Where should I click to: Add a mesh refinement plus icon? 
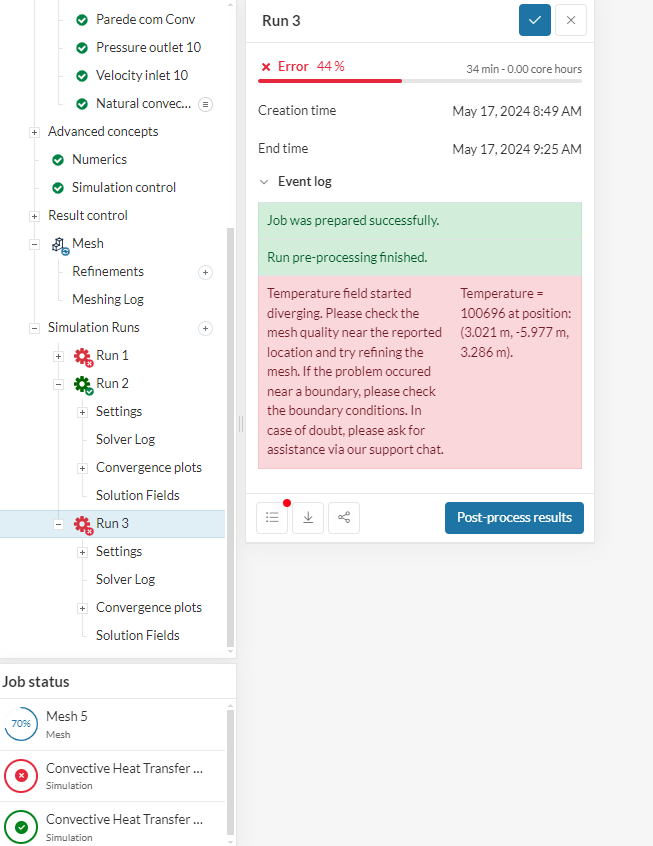[x=206, y=272]
